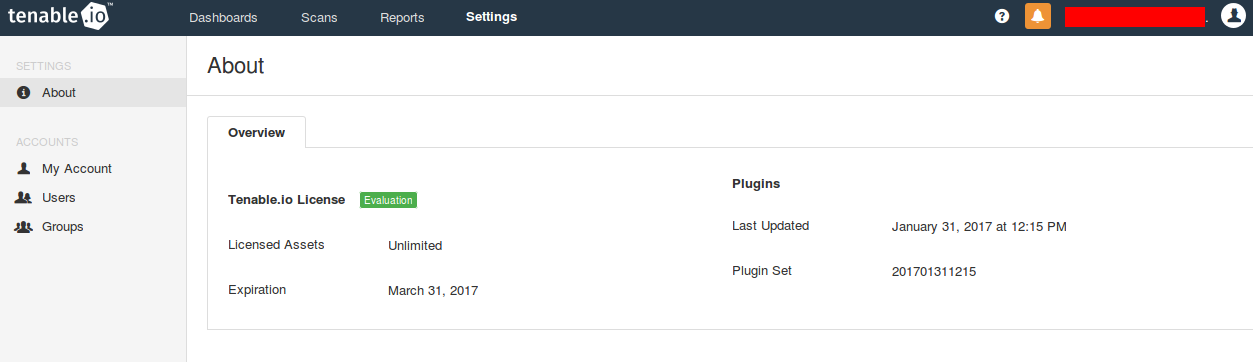The height and width of the screenshot is (362, 1253).
Task: Click the My Account person icon
Action: [24, 169]
